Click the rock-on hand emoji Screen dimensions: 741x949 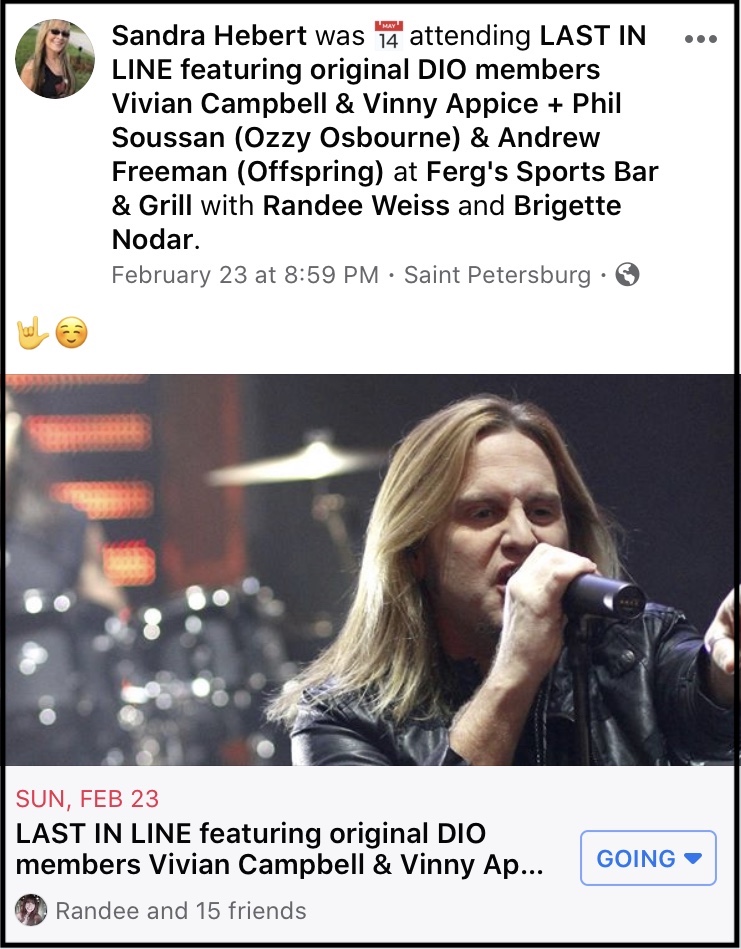coord(32,333)
